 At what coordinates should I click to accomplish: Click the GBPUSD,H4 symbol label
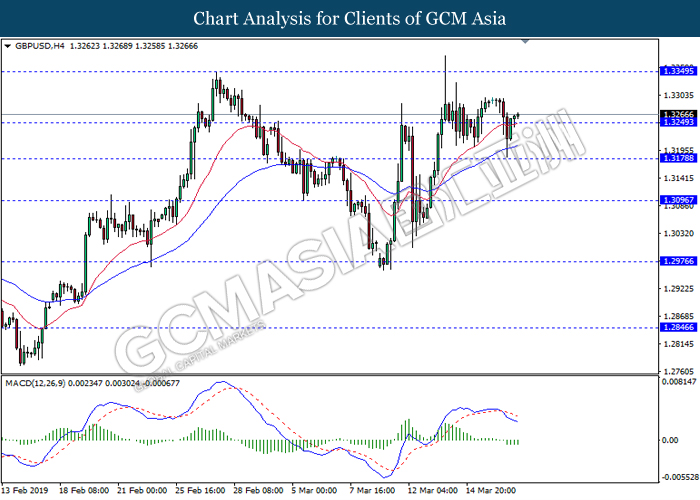point(40,46)
